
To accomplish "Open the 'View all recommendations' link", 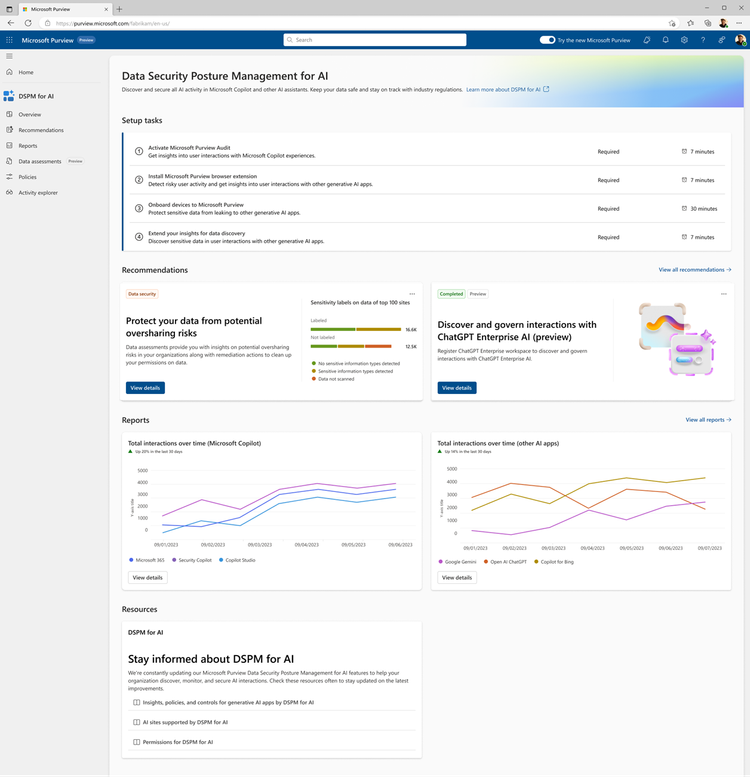I will point(694,270).
